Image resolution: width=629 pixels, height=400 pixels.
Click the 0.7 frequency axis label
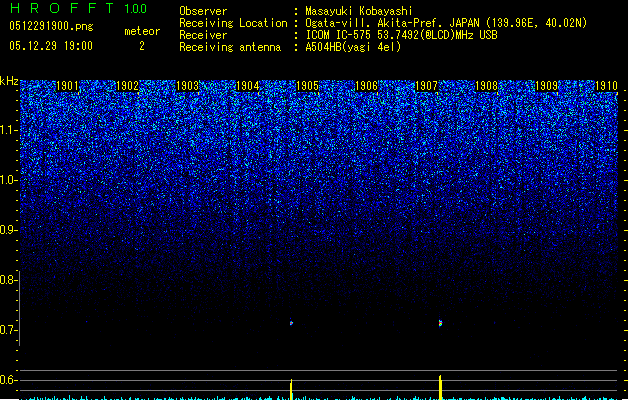[7, 330]
